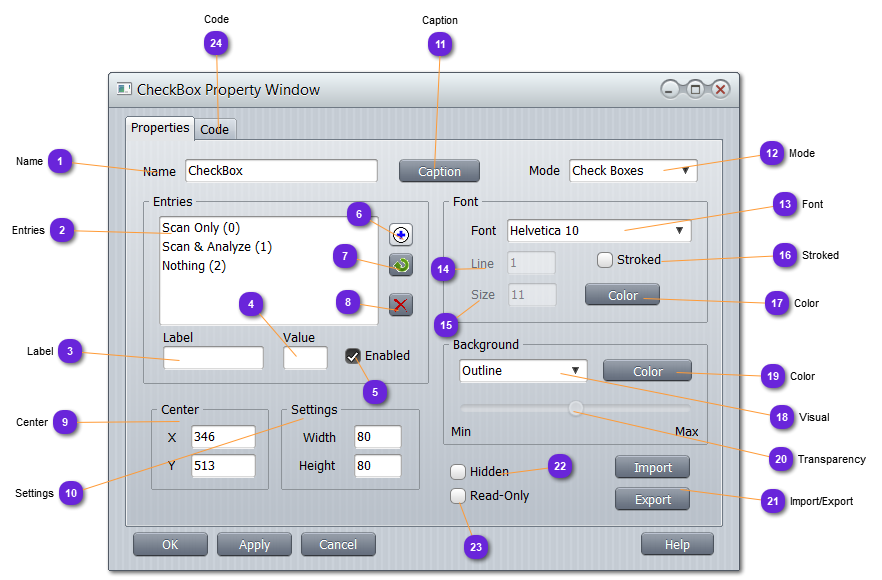Click the red X delete entry icon
This screenshot has width=882, height=580.
tap(401, 304)
